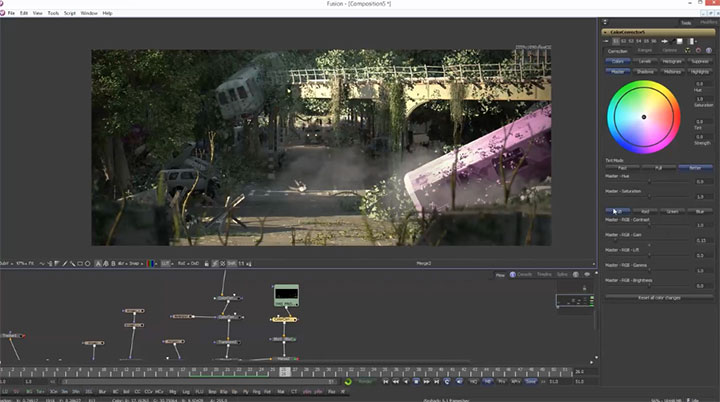Toggle MB motion blur mode
Viewport: 720px width, 402px height.
pos(488,382)
